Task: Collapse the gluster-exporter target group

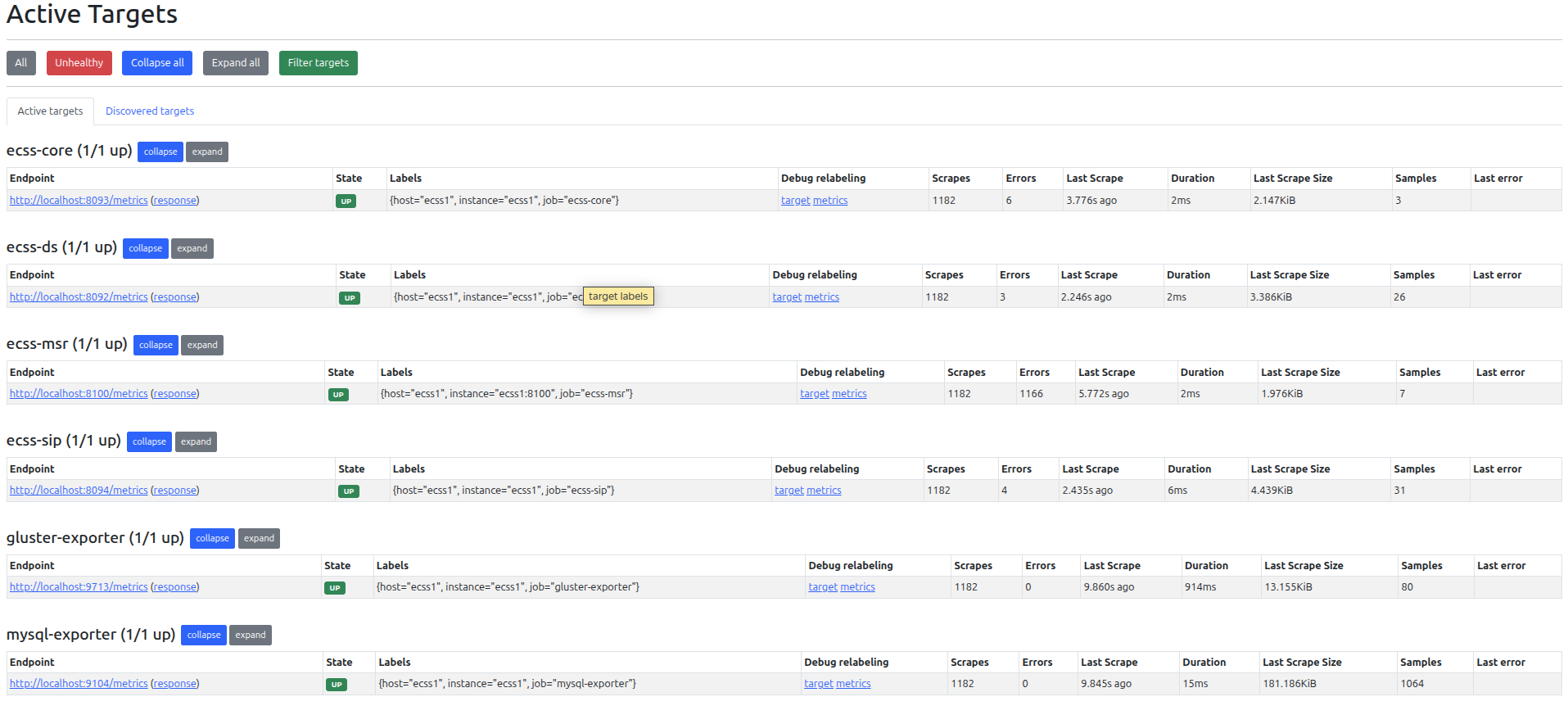Action: (212, 538)
